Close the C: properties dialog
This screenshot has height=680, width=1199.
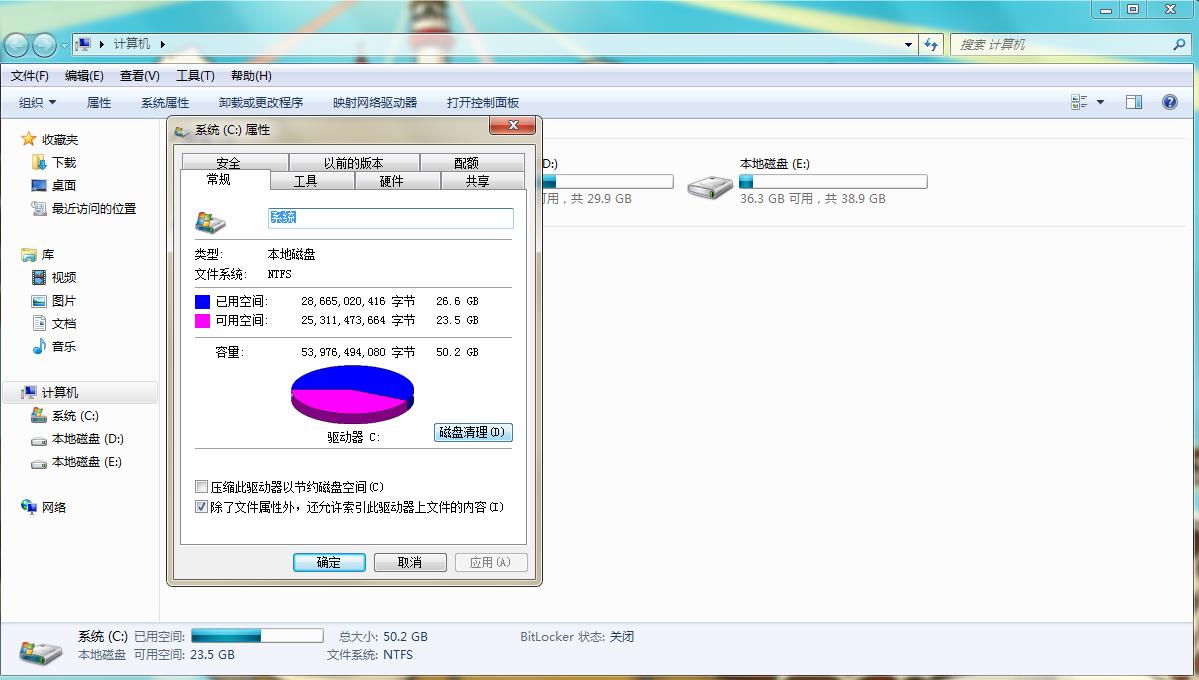click(513, 125)
